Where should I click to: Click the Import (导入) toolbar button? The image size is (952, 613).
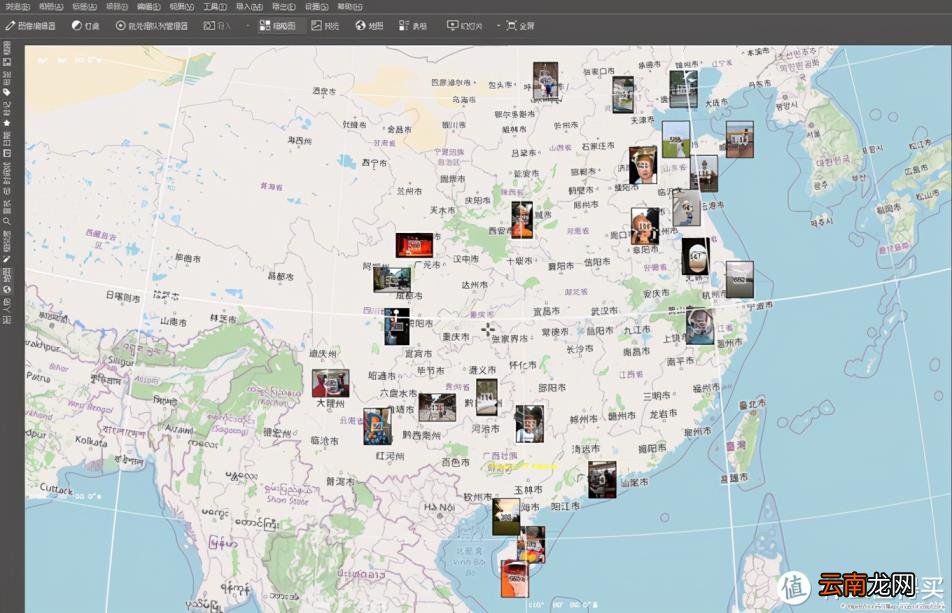coord(217,26)
